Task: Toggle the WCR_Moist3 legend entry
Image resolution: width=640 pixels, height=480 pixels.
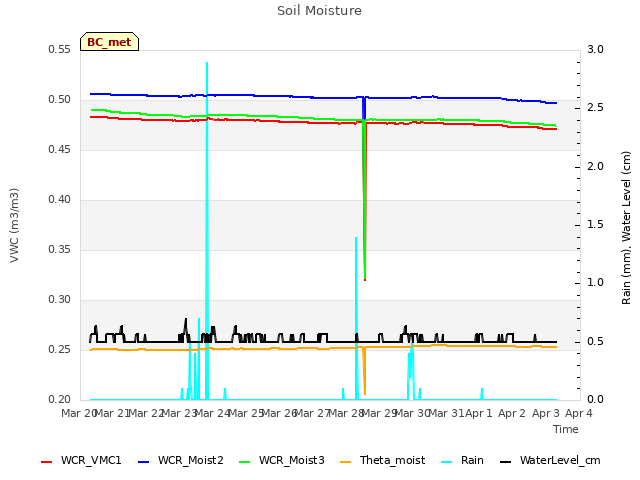Action: (x=282, y=461)
